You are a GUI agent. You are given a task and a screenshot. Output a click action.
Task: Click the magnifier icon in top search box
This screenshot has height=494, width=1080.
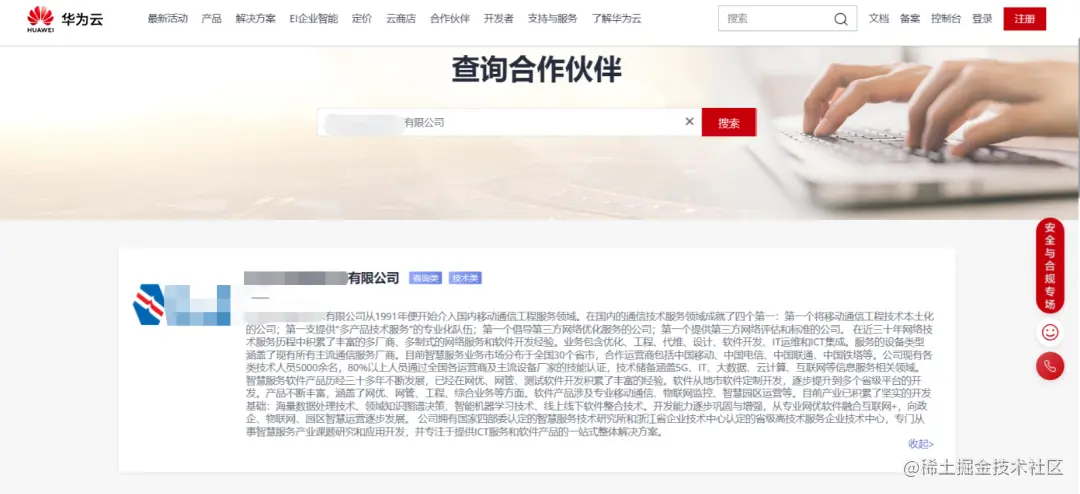pos(840,19)
